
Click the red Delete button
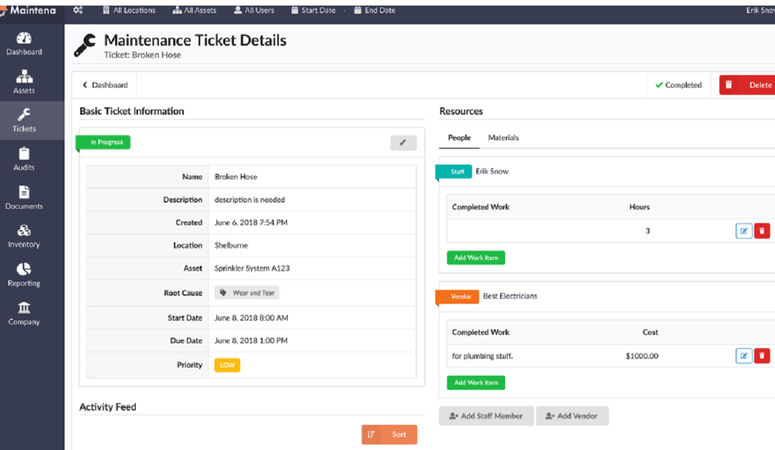click(747, 85)
